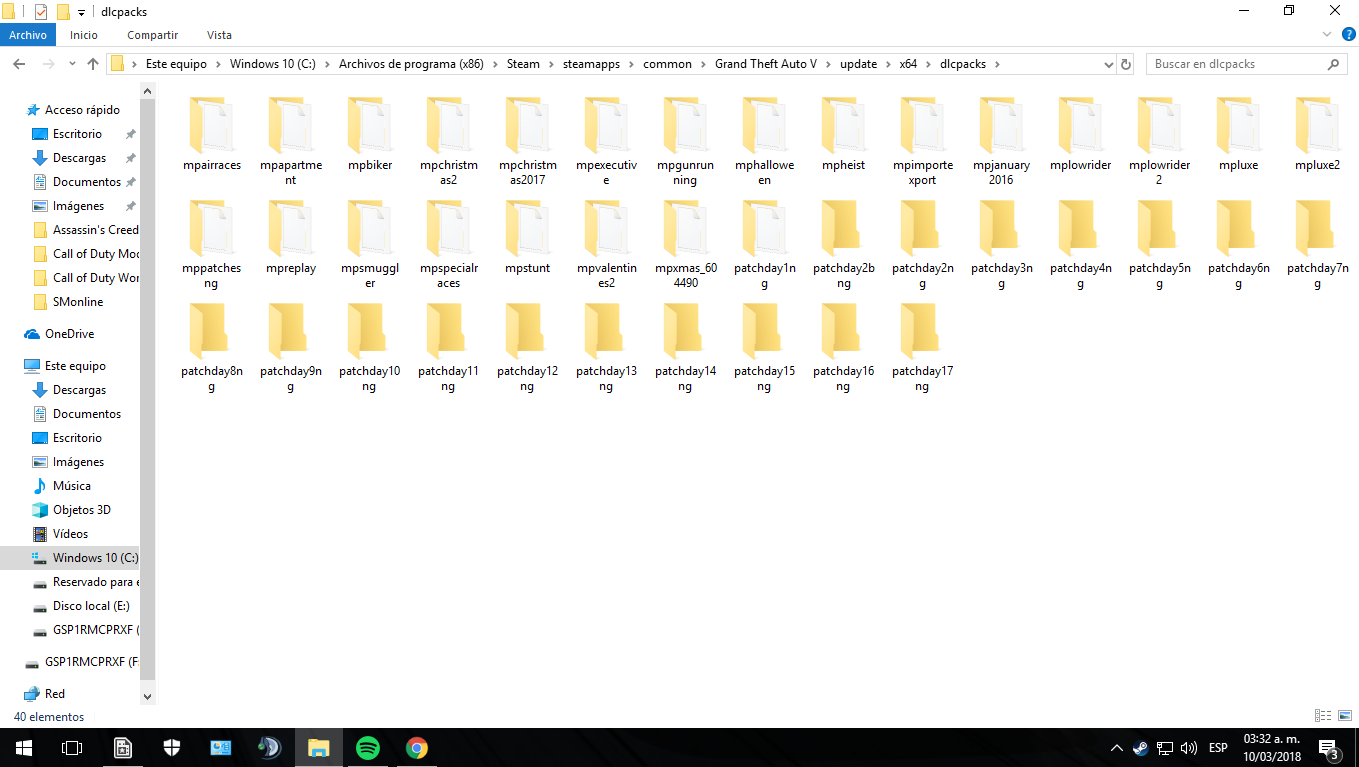
Task: Click the ESP language indicator
Action: pyautogui.click(x=1218, y=748)
